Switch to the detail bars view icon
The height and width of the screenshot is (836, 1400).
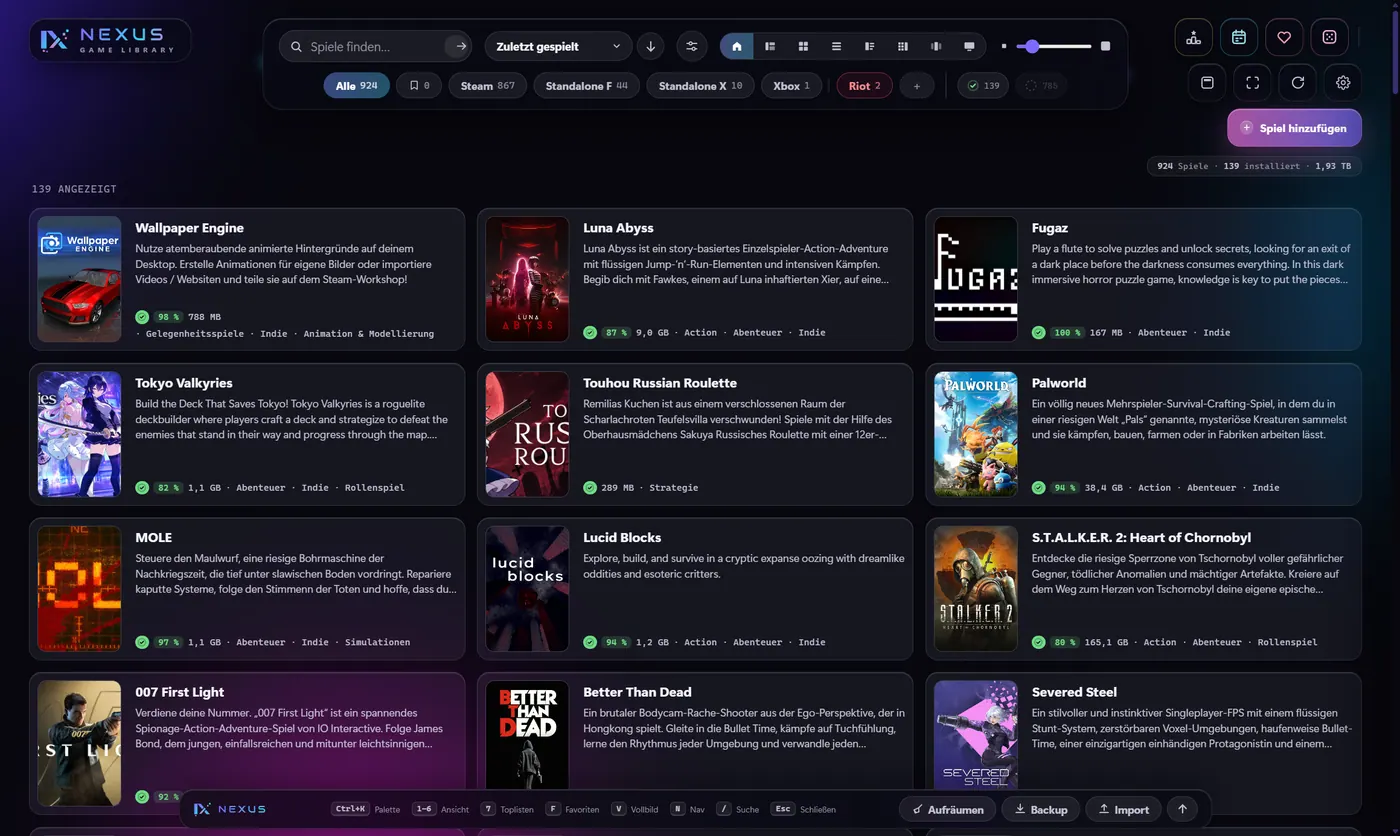(x=870, y=46)
